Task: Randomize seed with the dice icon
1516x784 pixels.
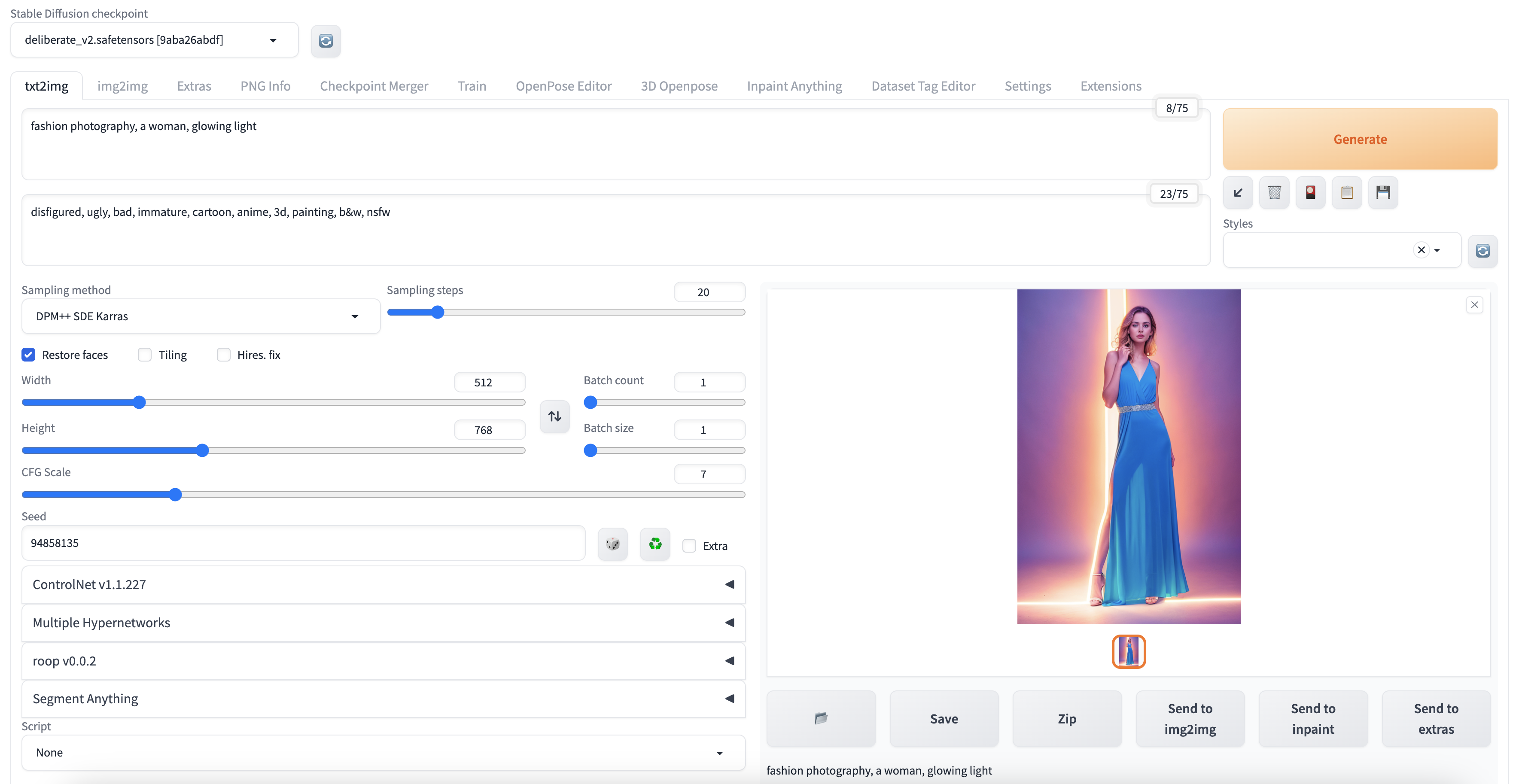Action: 612,544
